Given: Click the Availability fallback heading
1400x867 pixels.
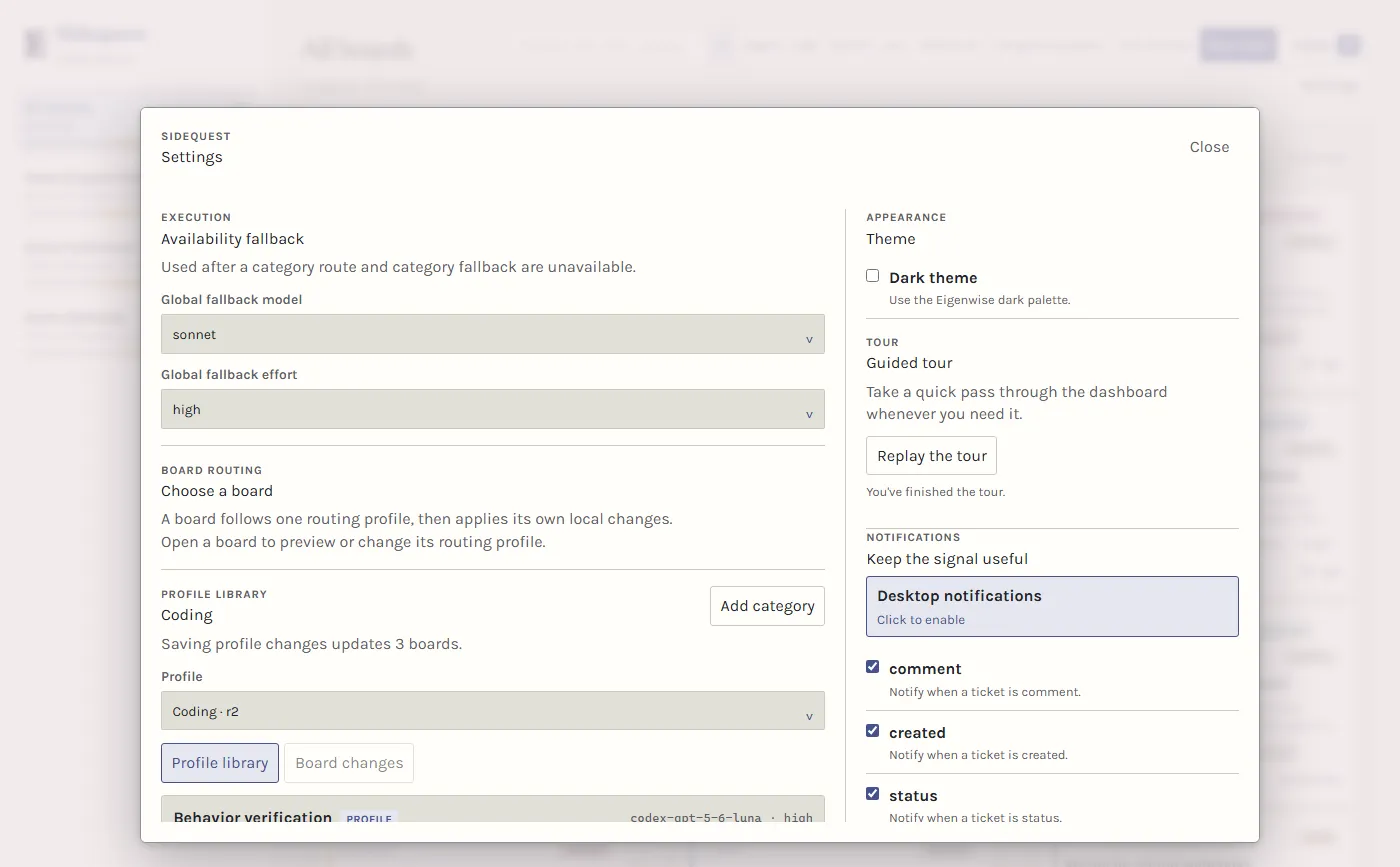Looking at the screenshot, I should 232,239.
